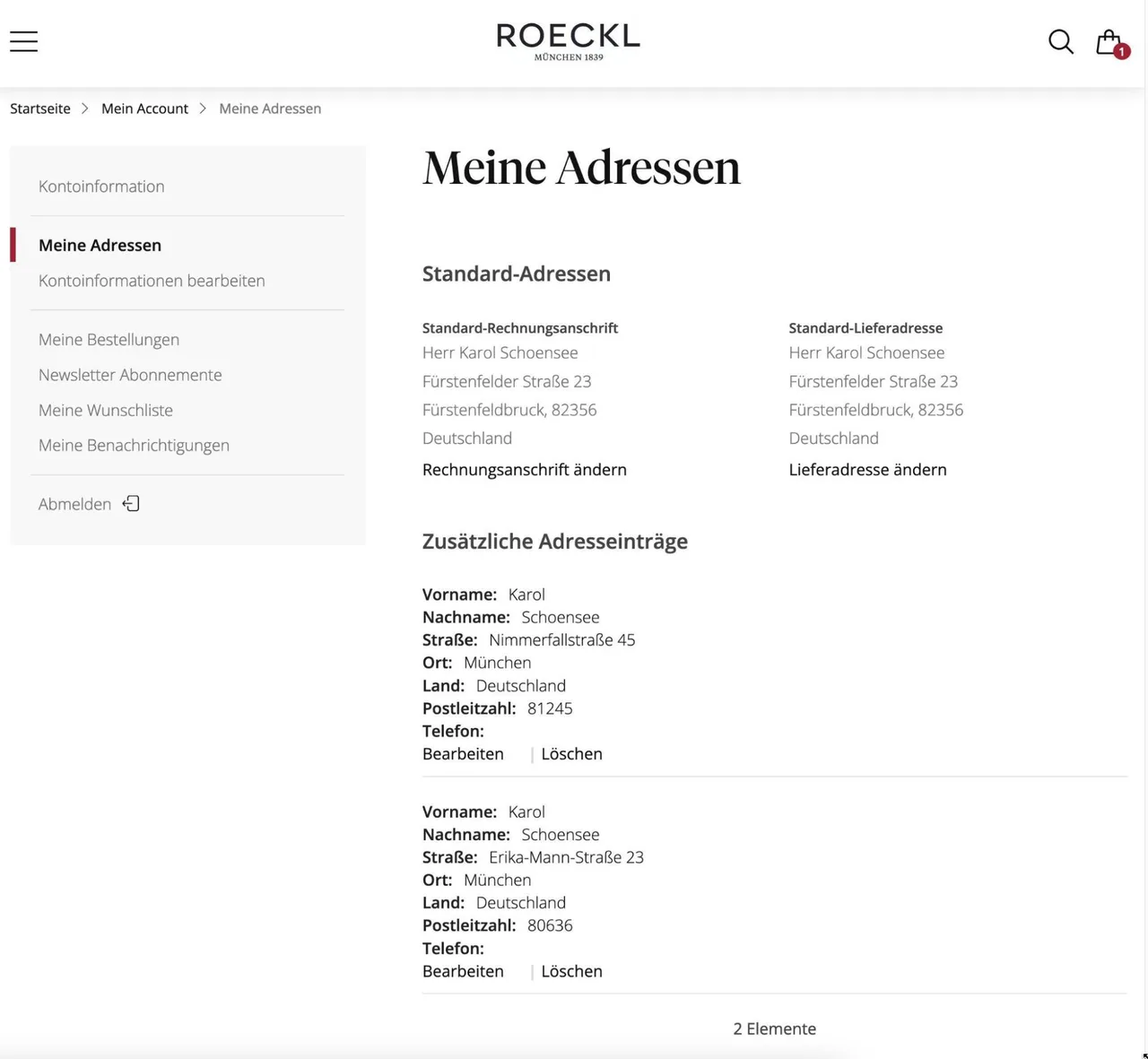Edit the Nimmerfallstraße 45 address
Image resolution: width=1148 pixels, height=1059 pixels.
[x=463, y=754]
